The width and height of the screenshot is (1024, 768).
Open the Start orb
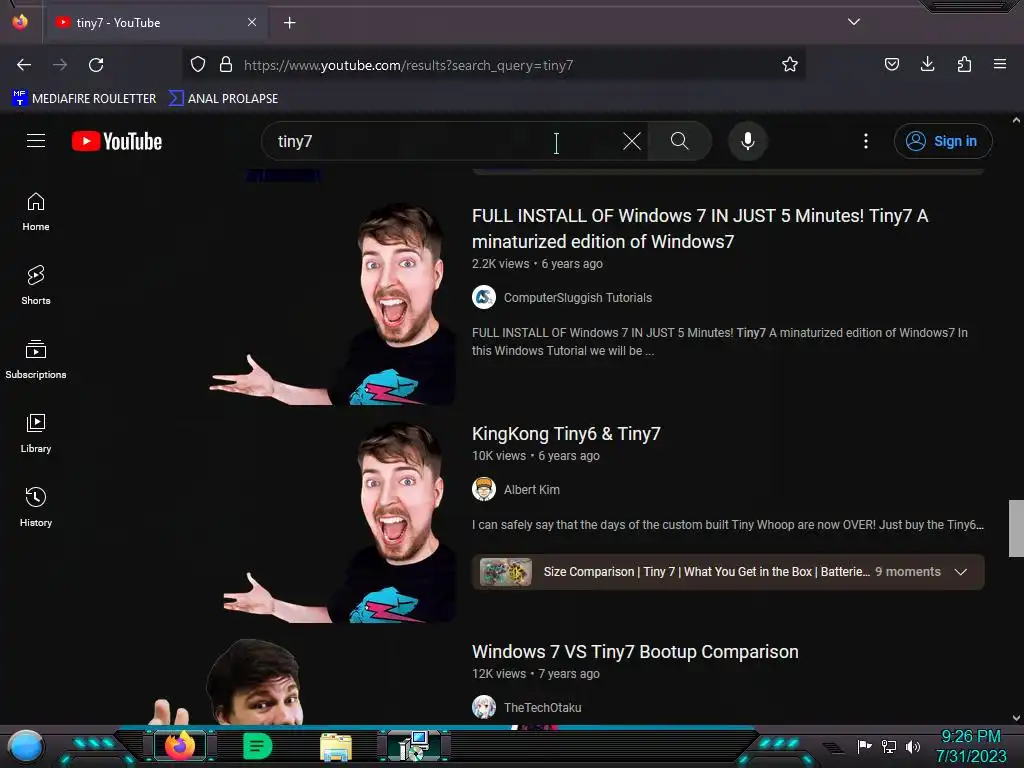[x=25, y=747]
